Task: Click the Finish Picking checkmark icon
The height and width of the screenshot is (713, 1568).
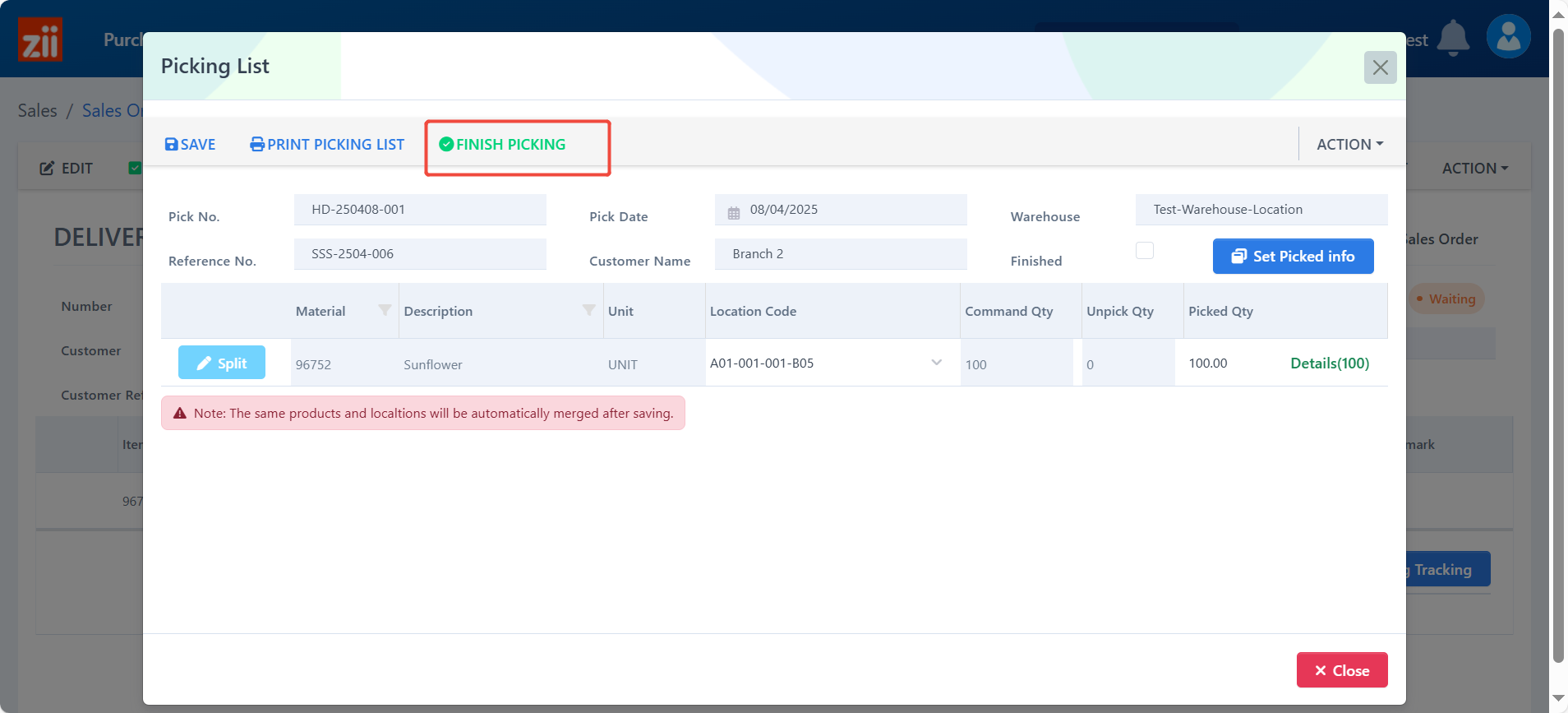Action: coord(446,145)
